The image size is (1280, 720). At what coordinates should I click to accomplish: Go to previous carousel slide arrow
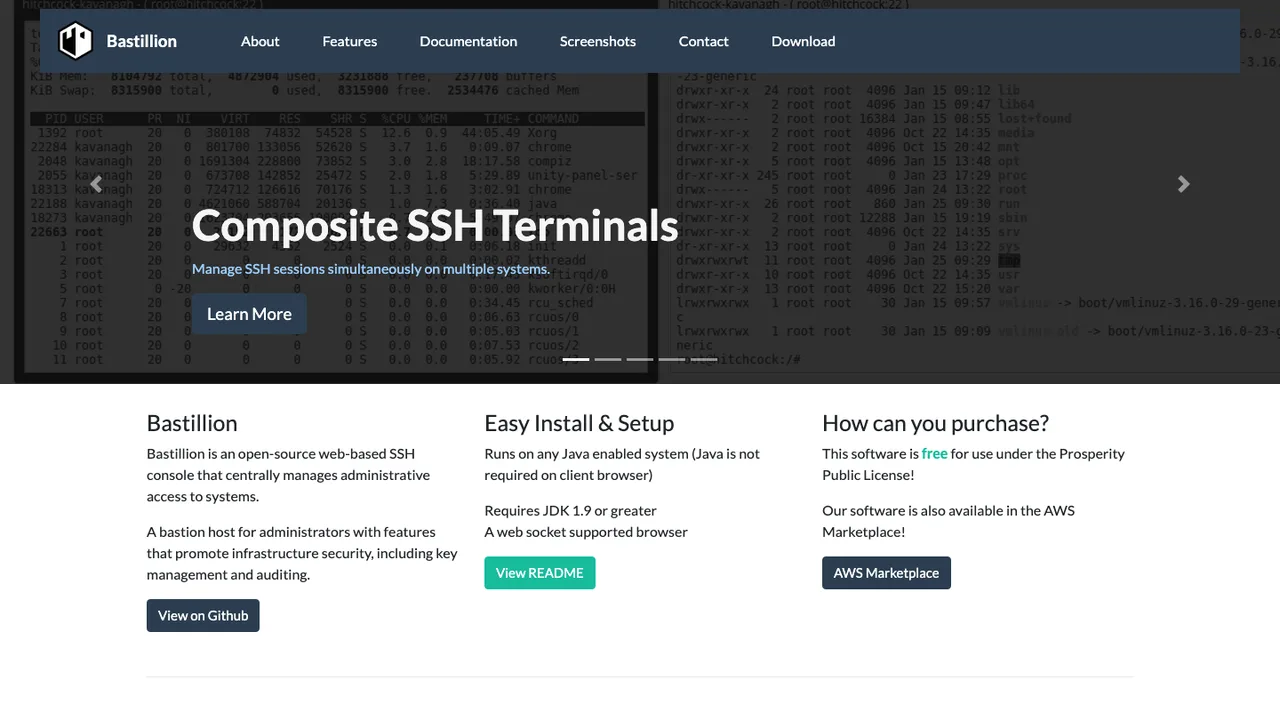pyautogui.click(x=96, y=184)
